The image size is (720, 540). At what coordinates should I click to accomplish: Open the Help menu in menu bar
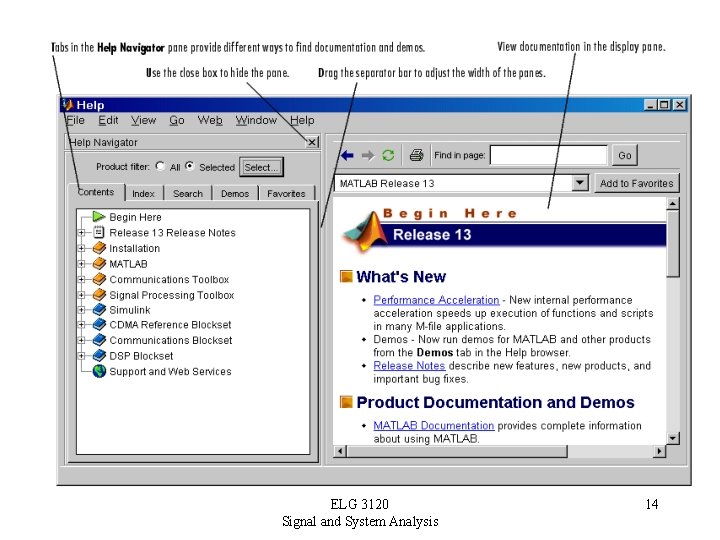coord(302,120)
